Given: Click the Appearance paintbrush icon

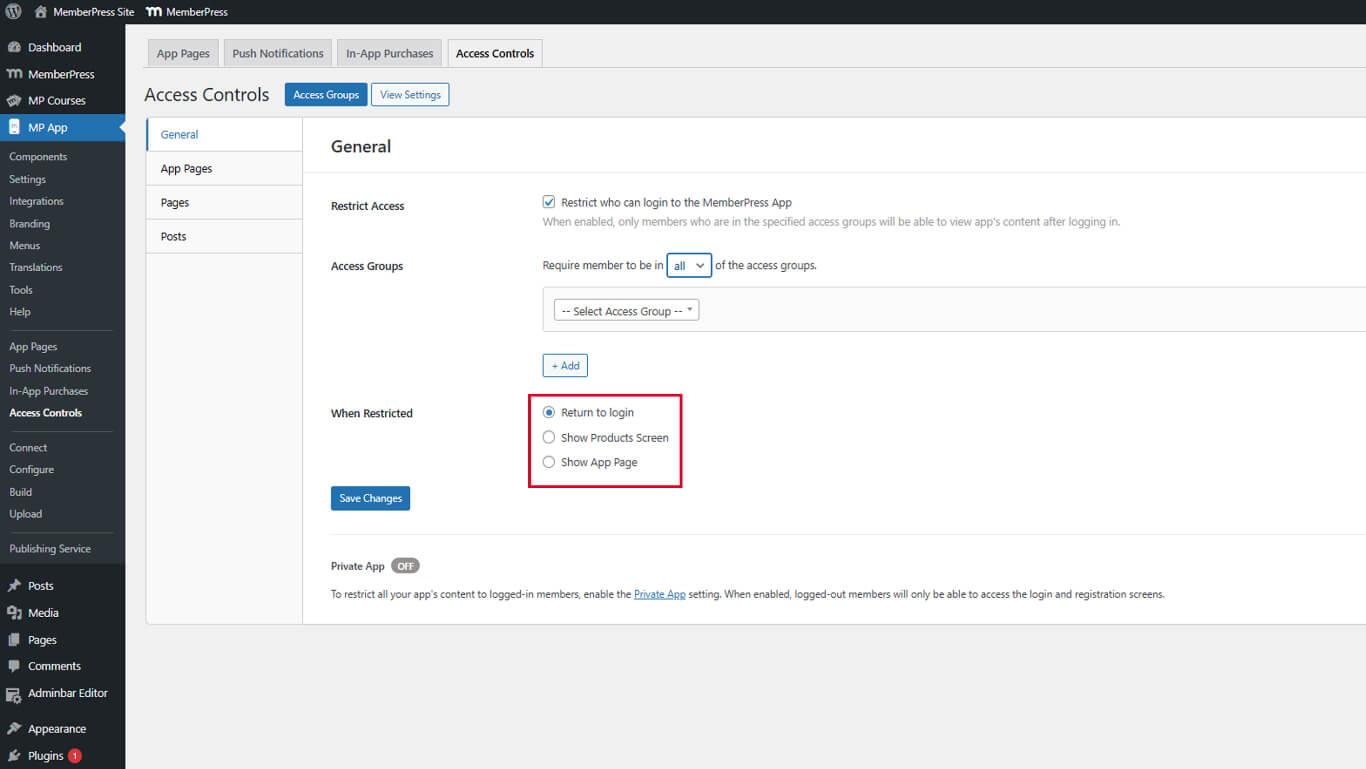Looking at the screenshot, I should 14,729.
